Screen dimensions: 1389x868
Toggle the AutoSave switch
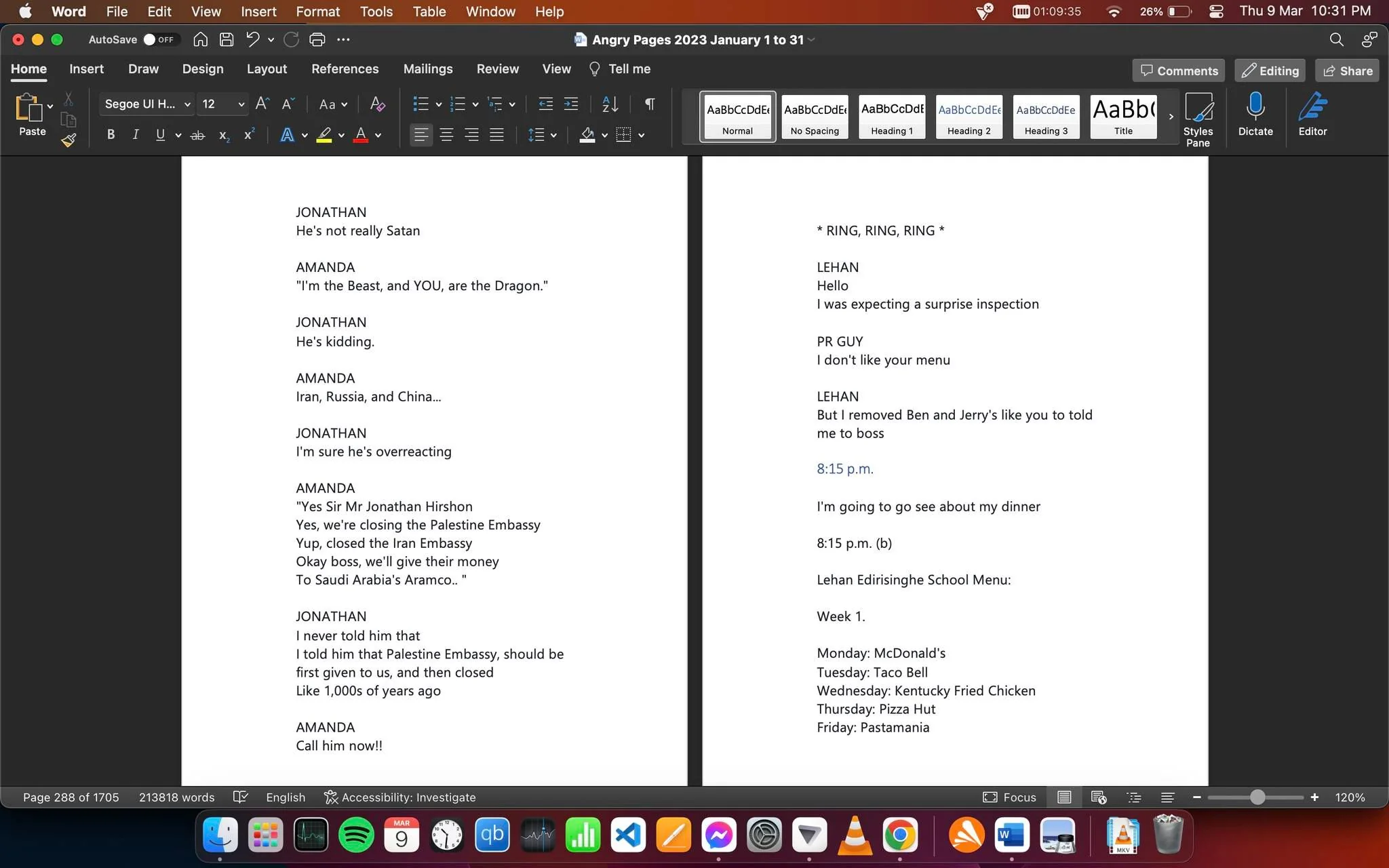(x=159, y=39)
